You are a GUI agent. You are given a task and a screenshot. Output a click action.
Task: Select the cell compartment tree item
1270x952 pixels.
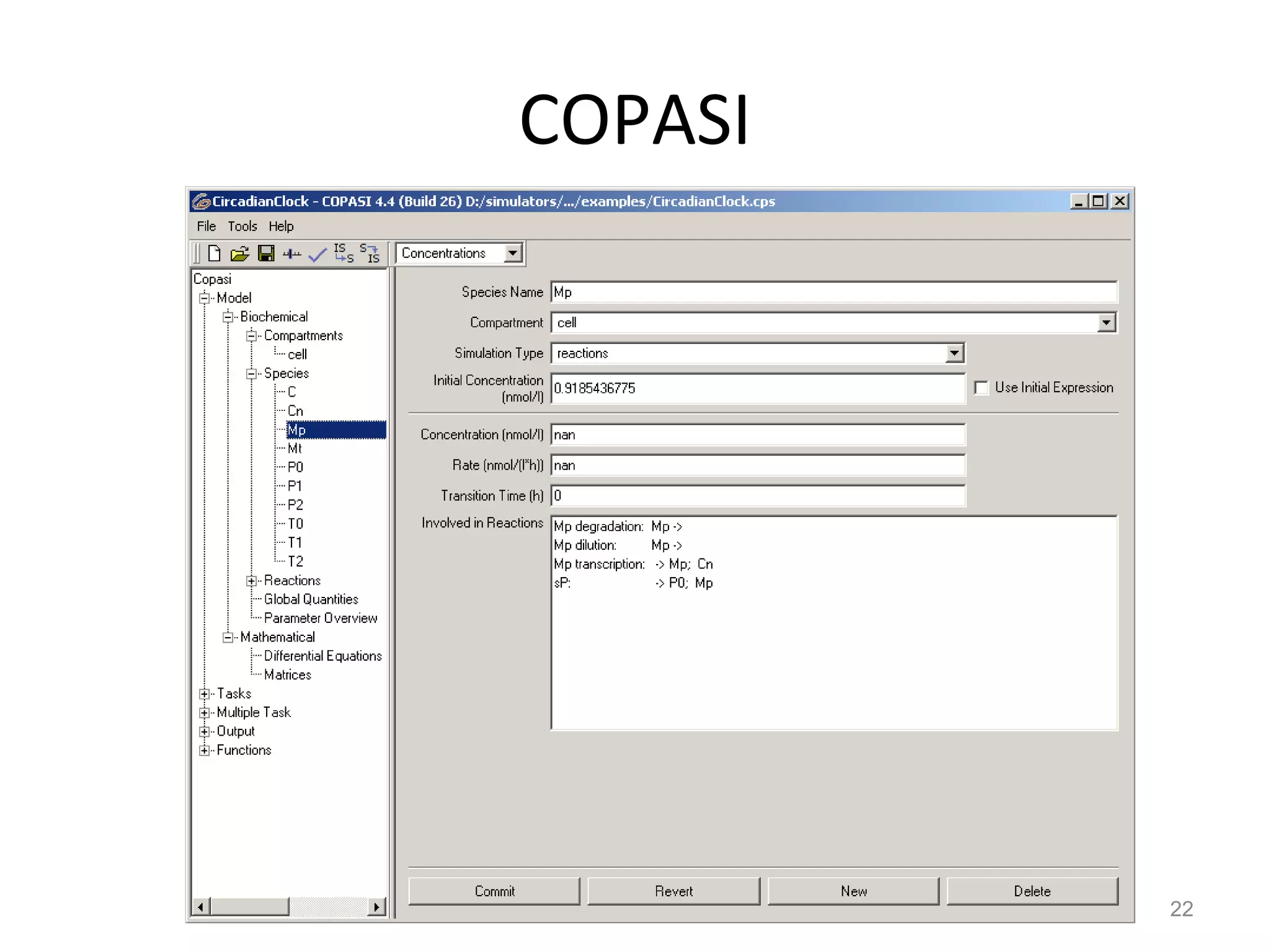pyautogui.click(x=297, y=355)
